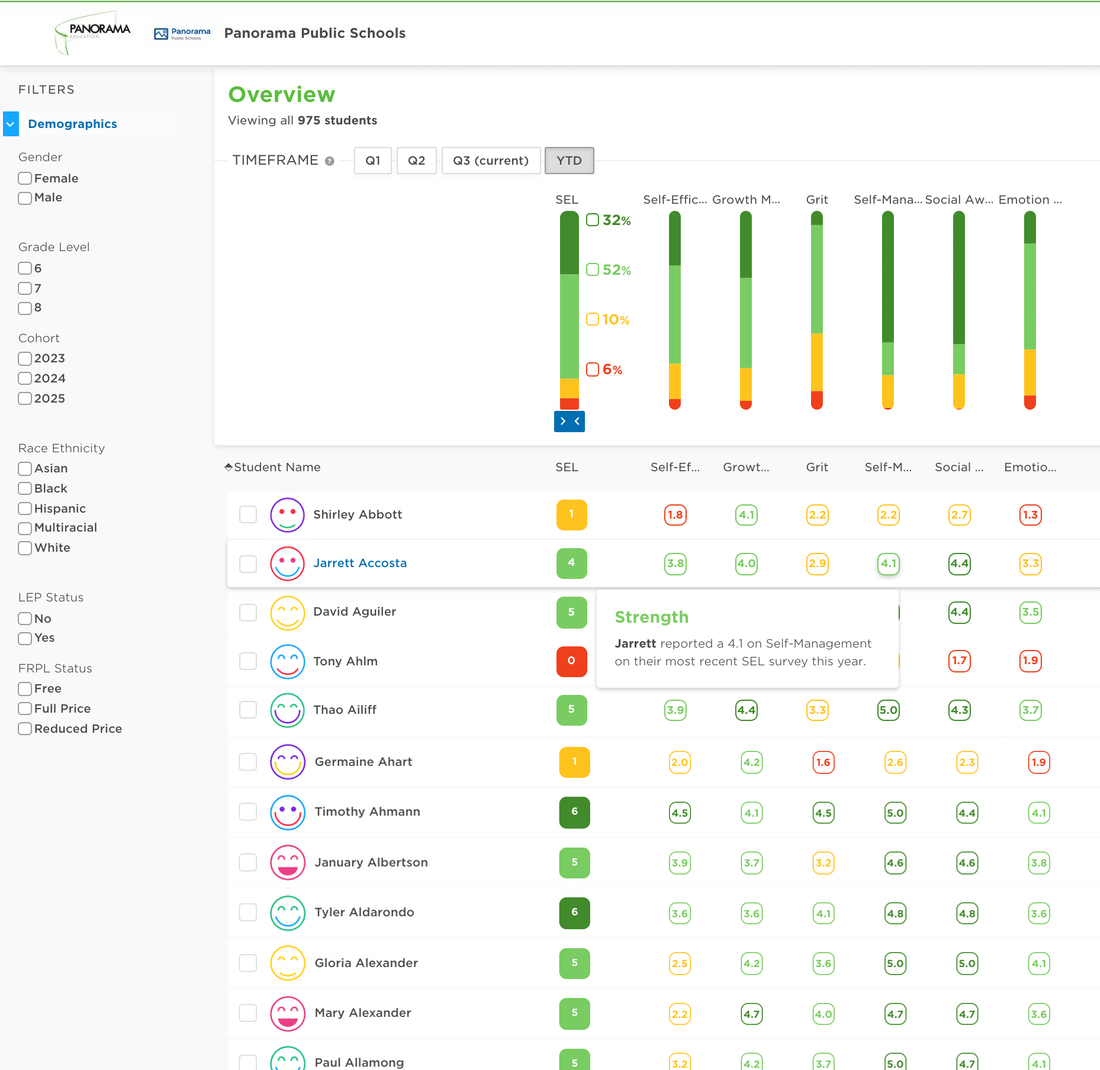Click the Self-Effic... chart label
Viewport: 1100px width, 1070px height.
(675, 200)
